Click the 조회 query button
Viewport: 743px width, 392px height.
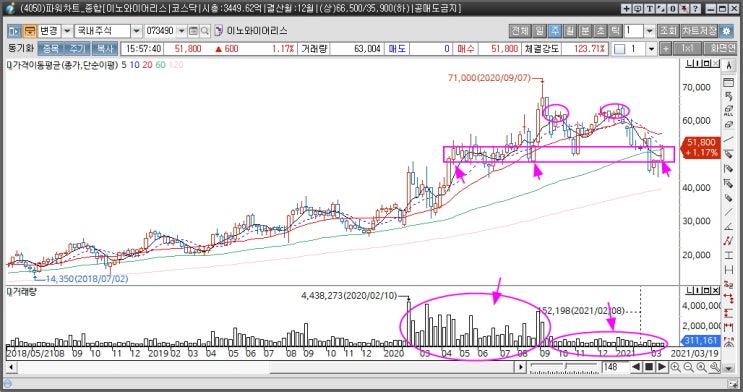tap(668, 31)
